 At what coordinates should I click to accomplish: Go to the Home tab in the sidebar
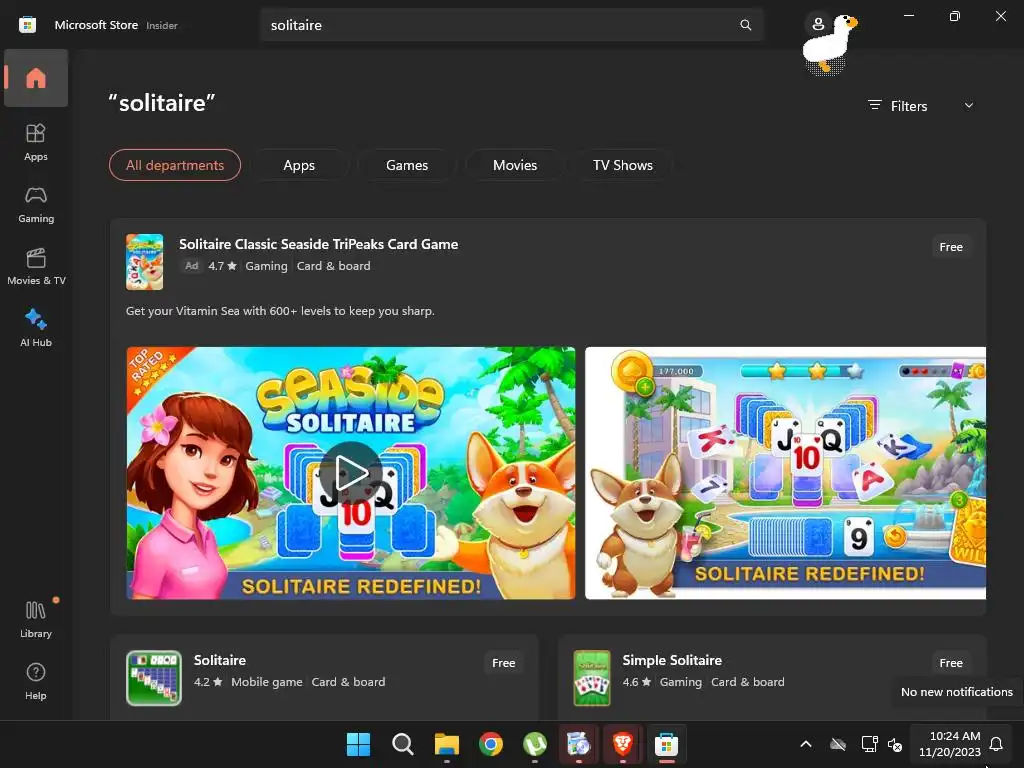tap(36, 78)
